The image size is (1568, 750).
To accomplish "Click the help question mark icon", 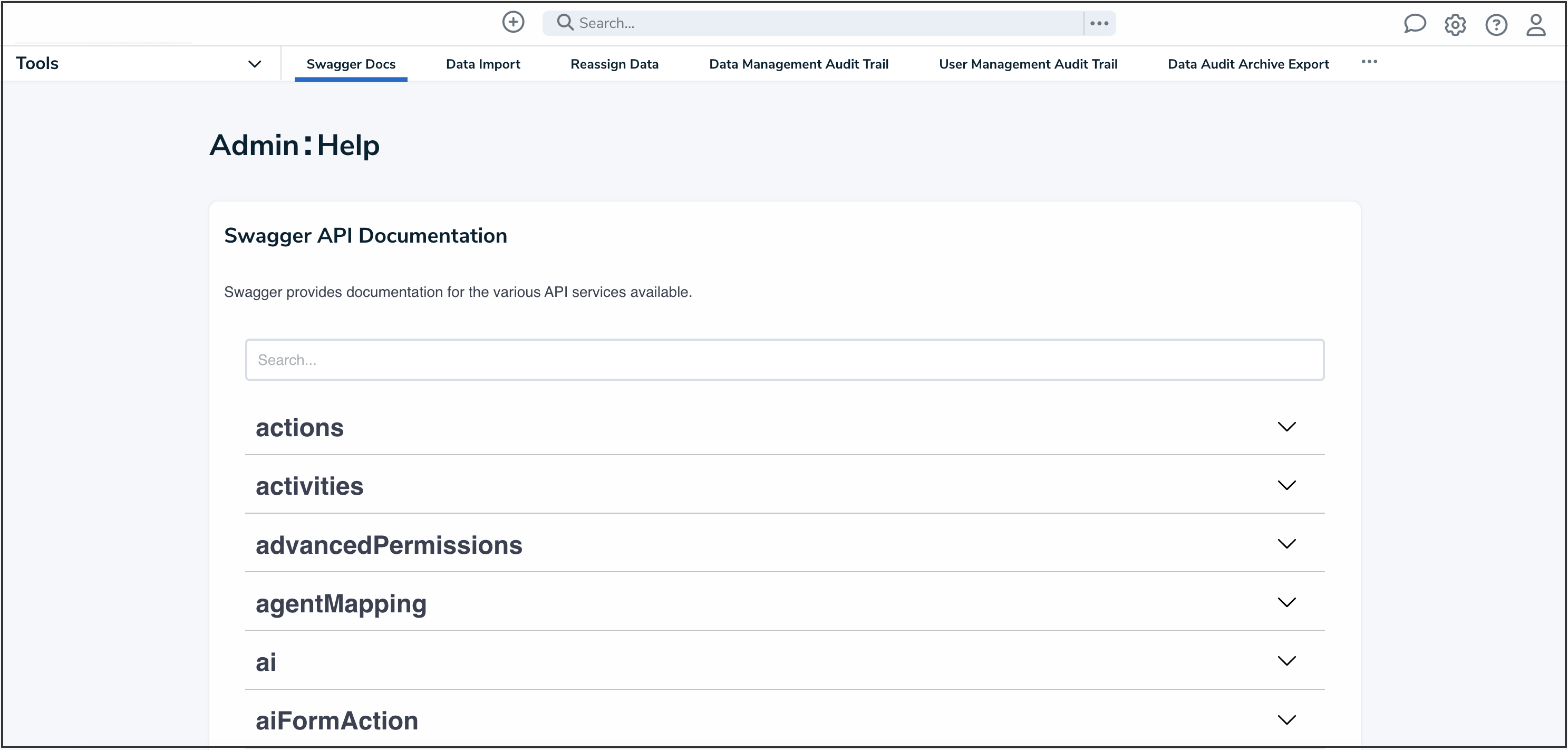I will point(1496,25).
